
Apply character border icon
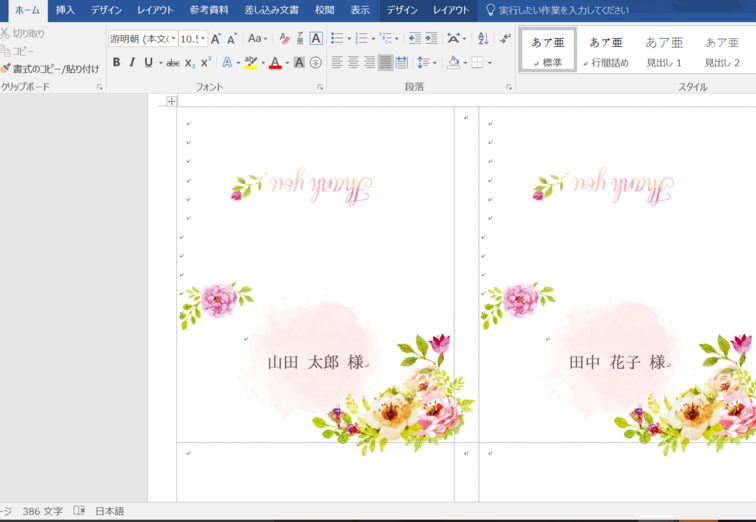click(x=316, y=39)
